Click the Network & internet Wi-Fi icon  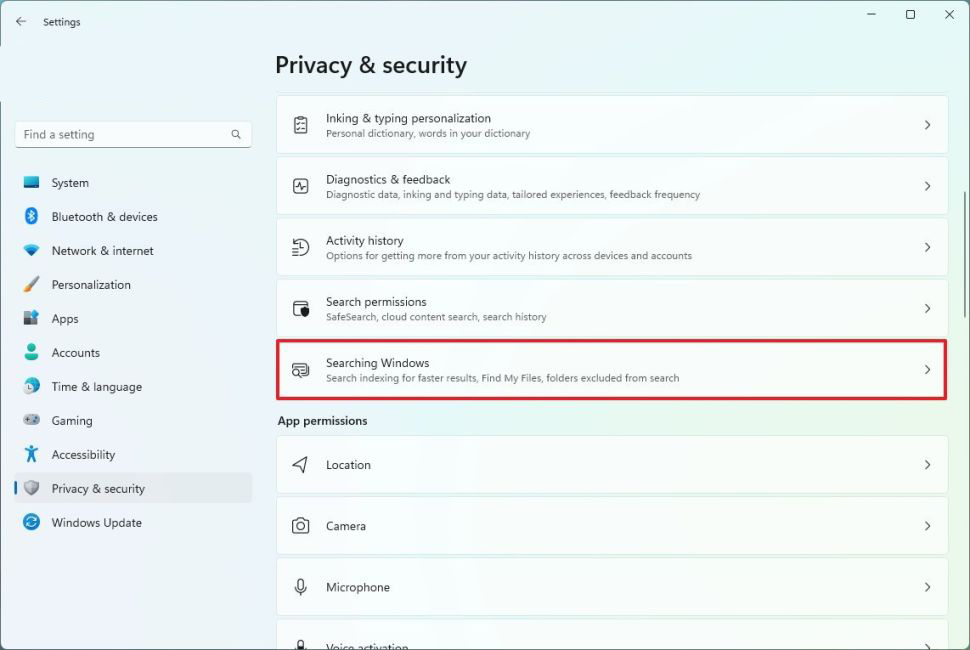pyautogui.click(x=31, y=251)
